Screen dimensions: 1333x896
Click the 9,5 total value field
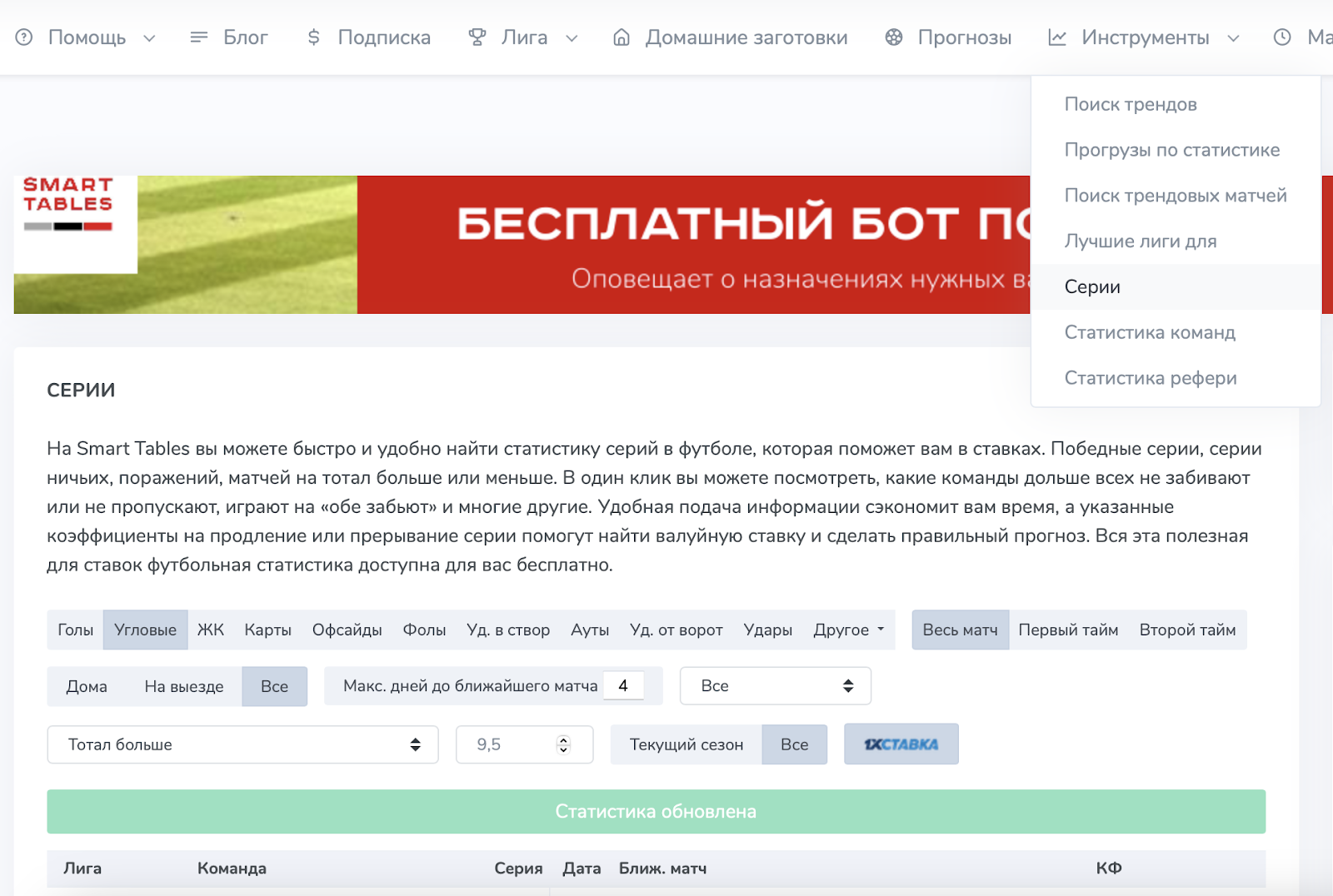click(x=524, y=744)
